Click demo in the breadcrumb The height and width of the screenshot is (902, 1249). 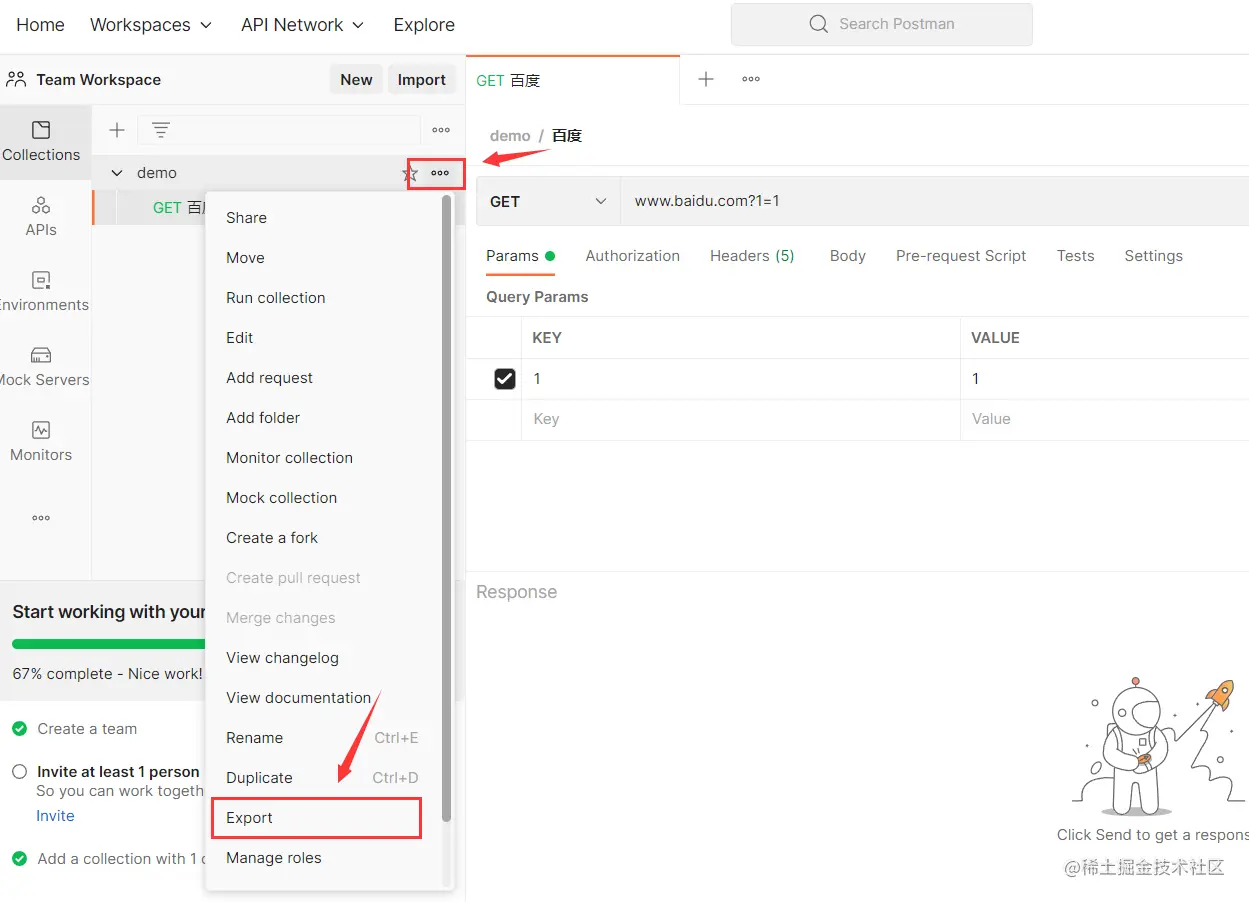pos(510,136)
